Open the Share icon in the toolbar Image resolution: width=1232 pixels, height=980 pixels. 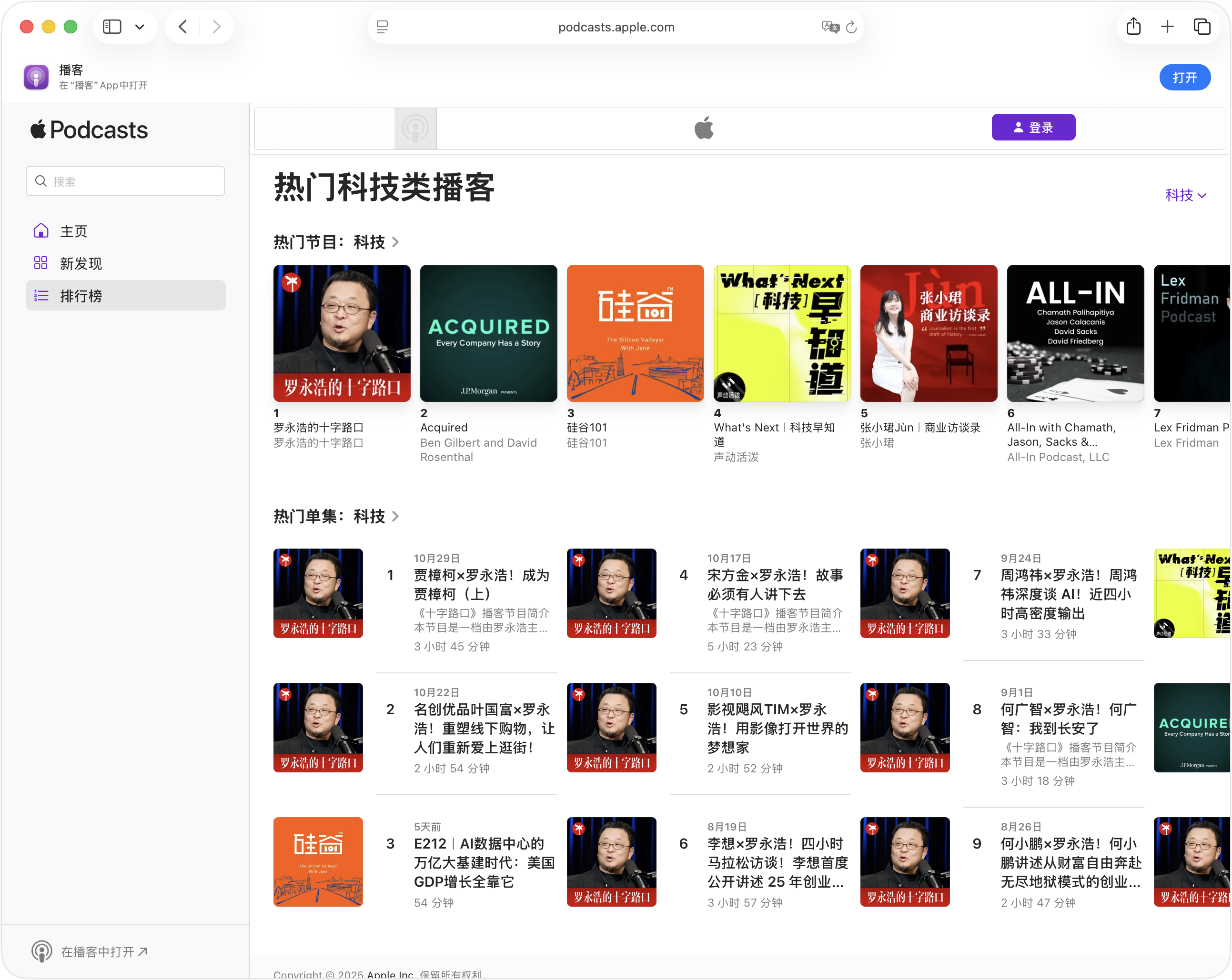(1133, 27)
